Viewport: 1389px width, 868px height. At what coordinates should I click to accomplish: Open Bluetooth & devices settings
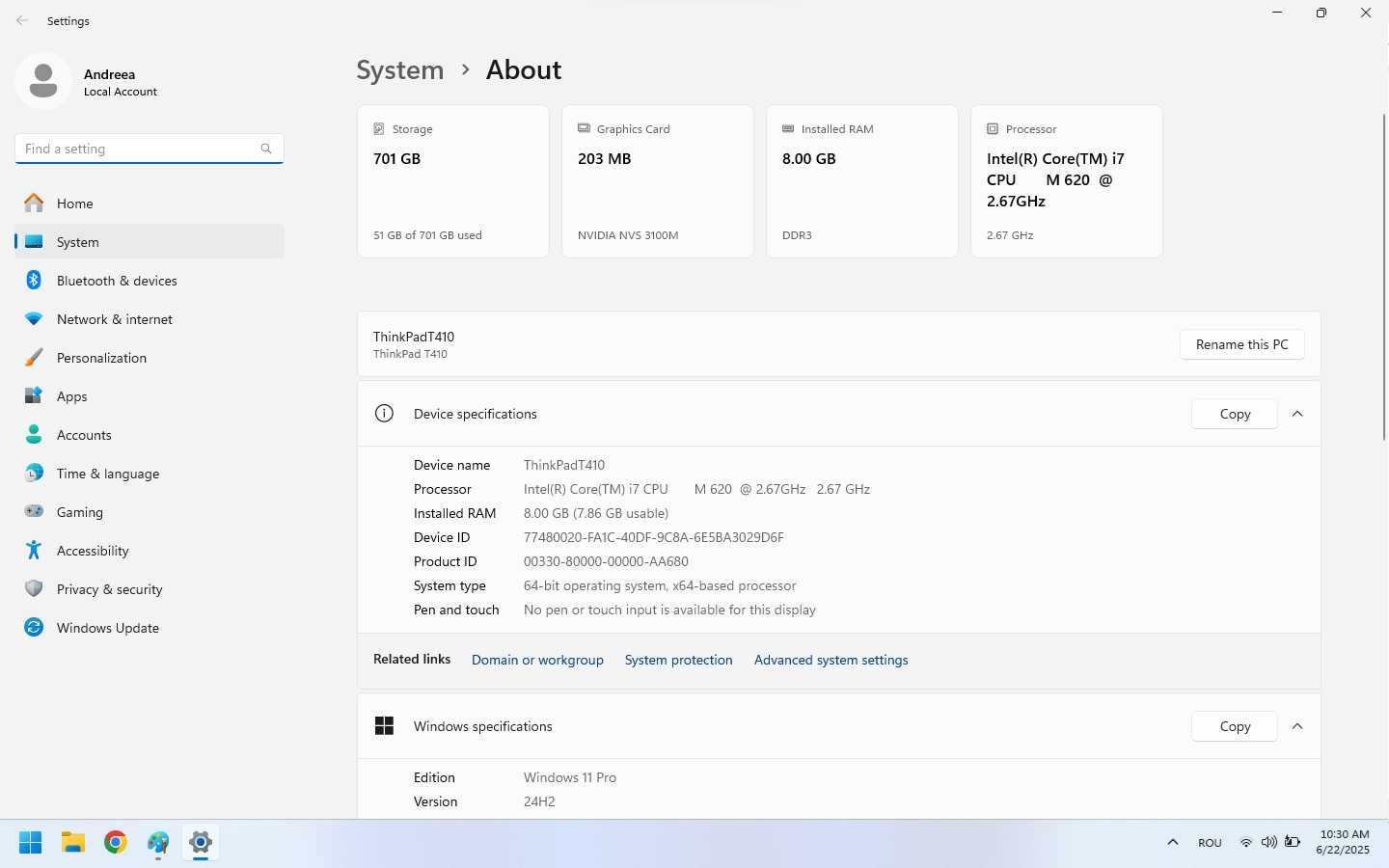point(150,281)
